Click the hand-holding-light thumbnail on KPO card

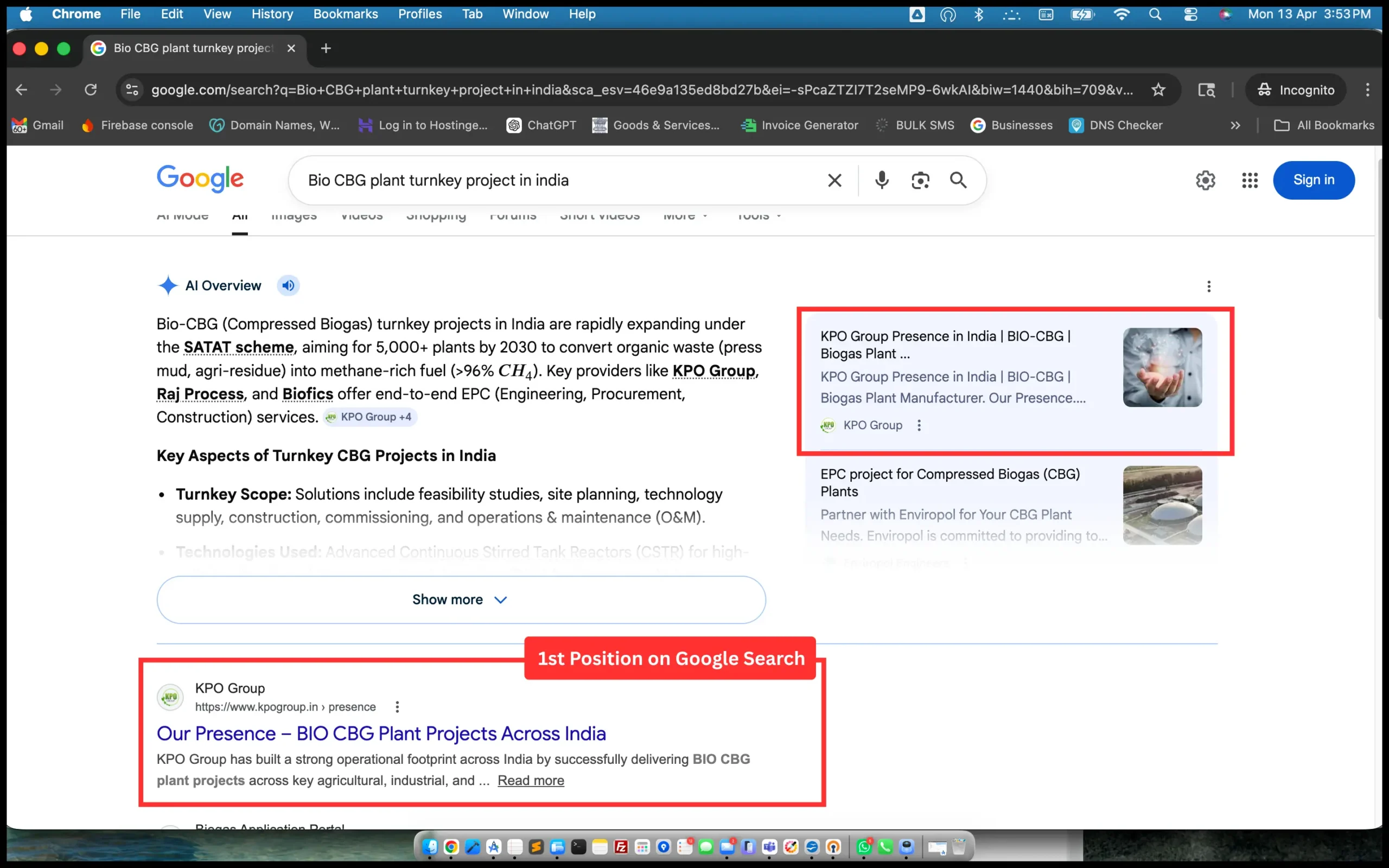[x=1162, y=367]
